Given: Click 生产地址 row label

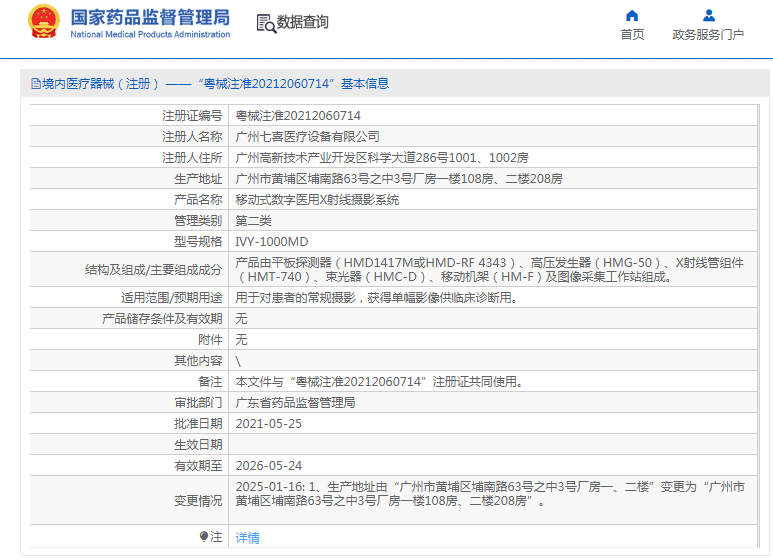Looking at the screenshot, I should [198, 179].
